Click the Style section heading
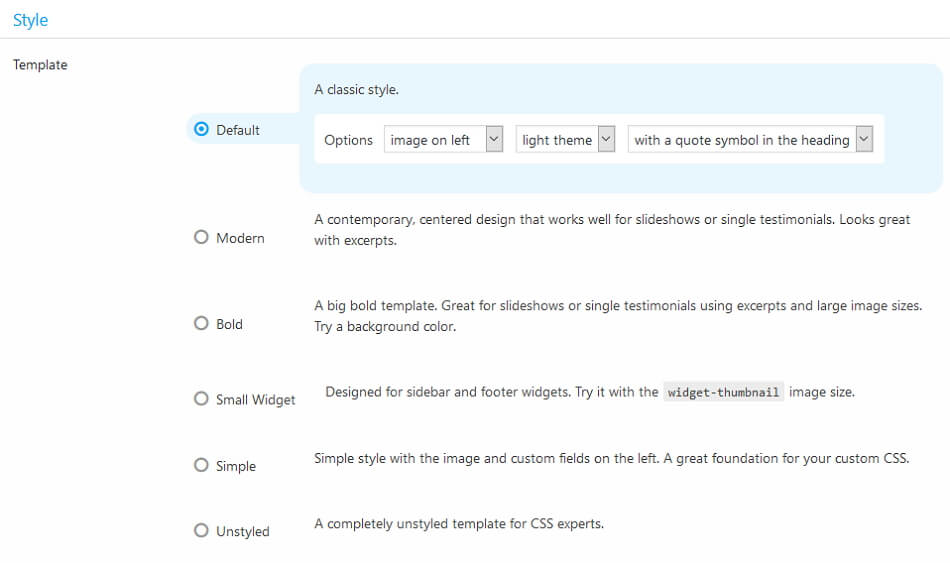 pyautogui.click(x=30, y=20)
